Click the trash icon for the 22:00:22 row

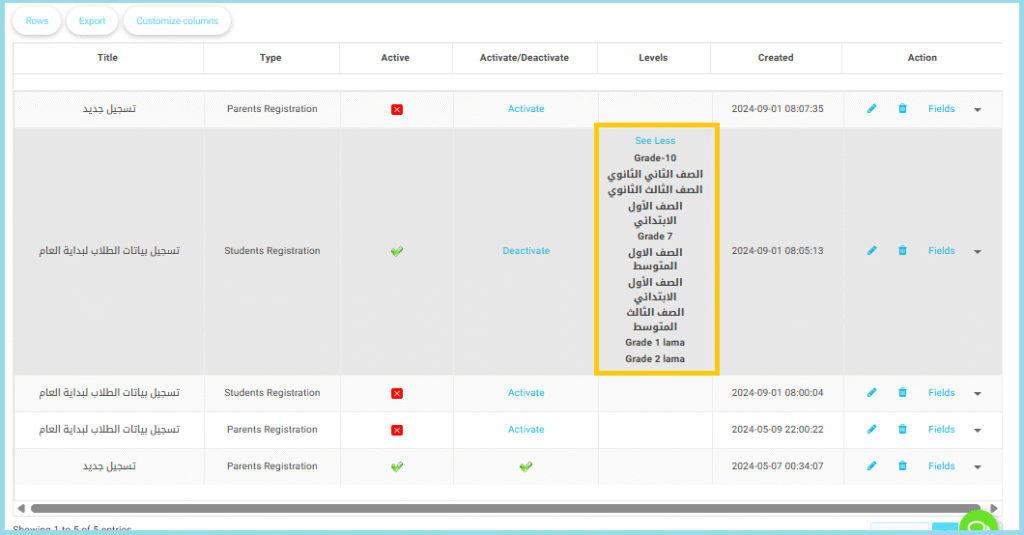[902, 429]
